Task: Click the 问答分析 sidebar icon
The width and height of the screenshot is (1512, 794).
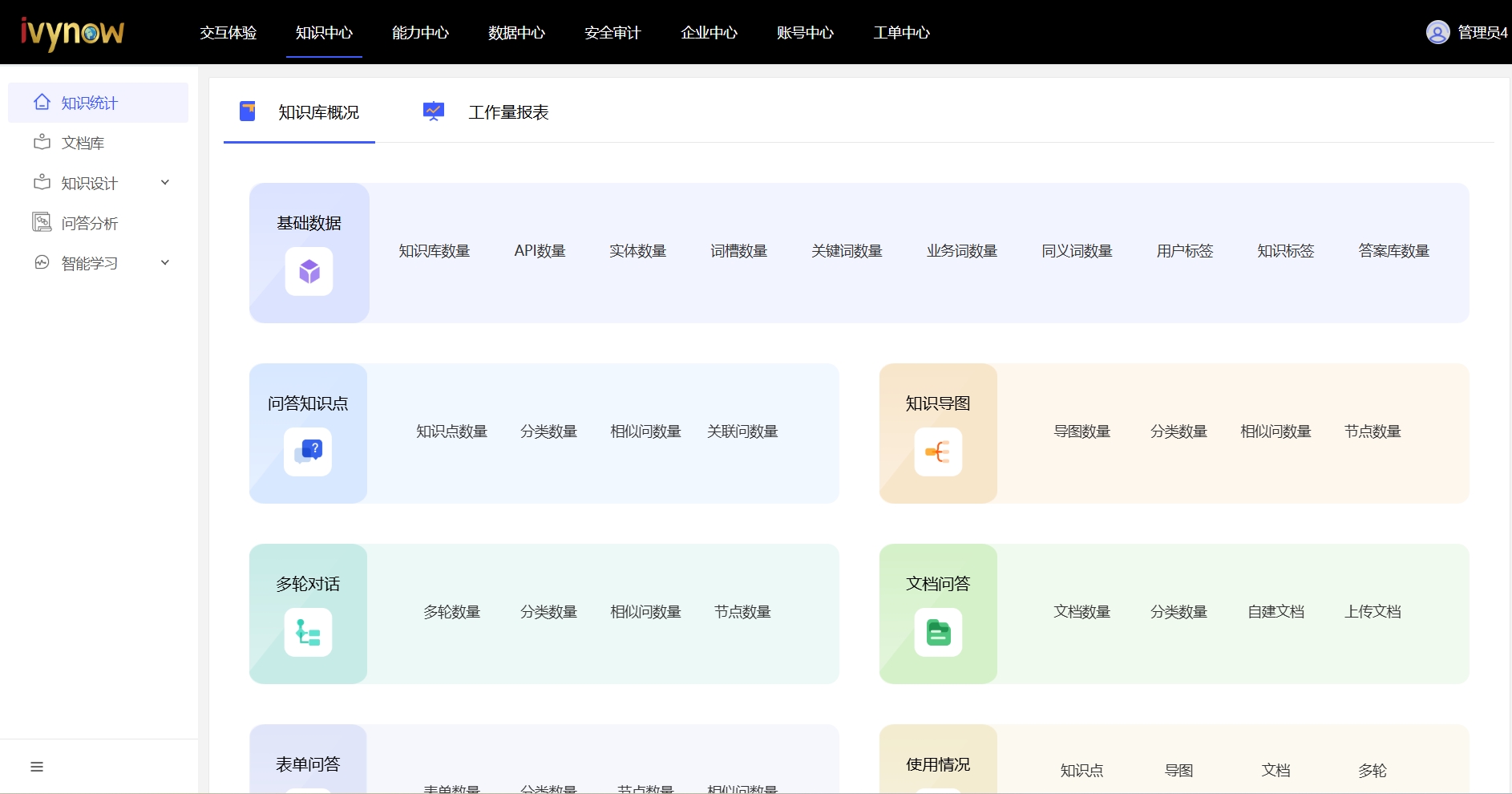Action: 42,222
